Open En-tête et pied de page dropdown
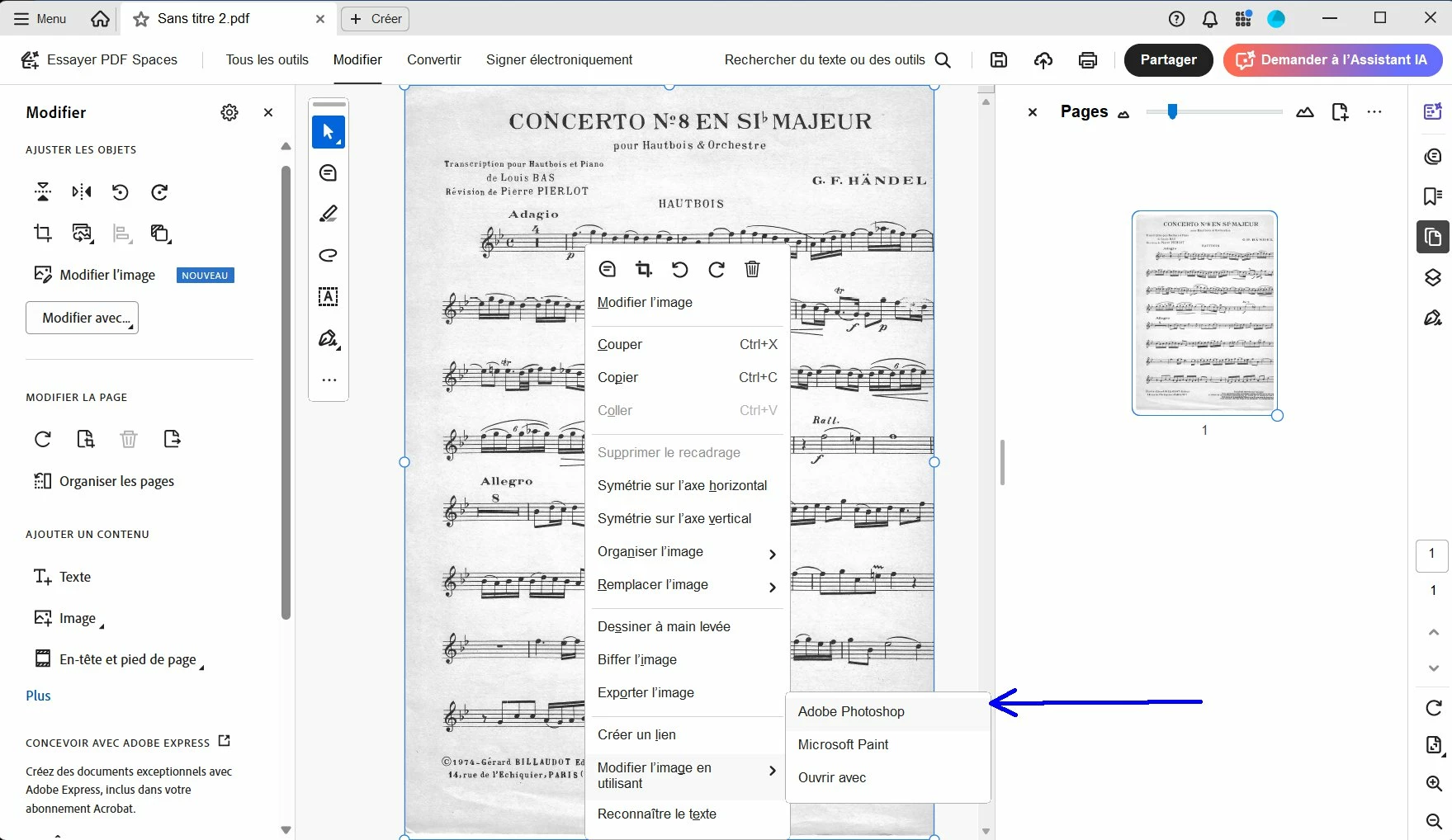This screenshot has width=1452, height=840. tap(118, 659)
